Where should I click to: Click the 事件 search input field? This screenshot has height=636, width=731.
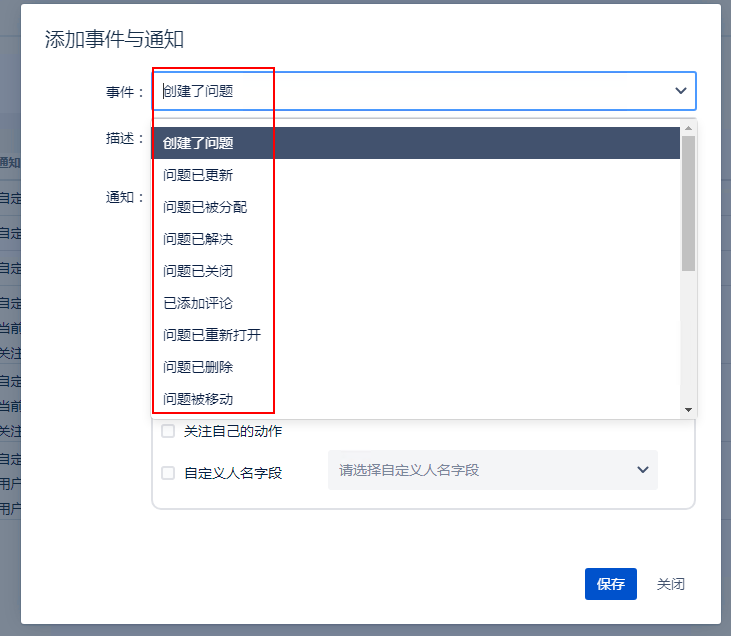400,91
